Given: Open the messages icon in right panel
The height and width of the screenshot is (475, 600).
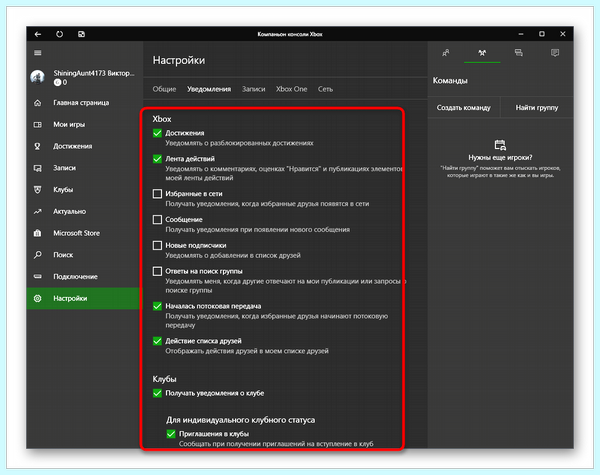Looking at the screenshot, I should (518, 53).
